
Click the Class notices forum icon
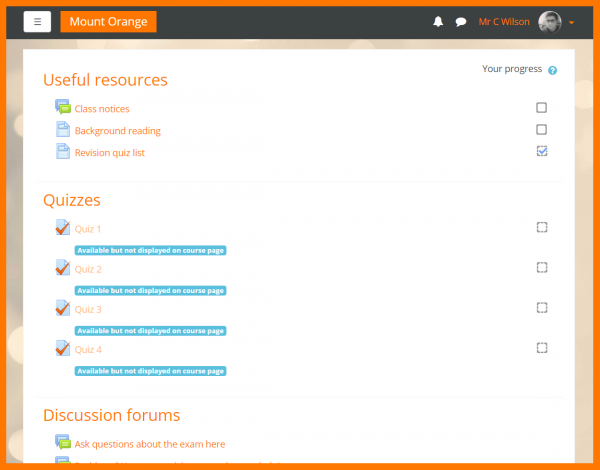coord(63,108)
